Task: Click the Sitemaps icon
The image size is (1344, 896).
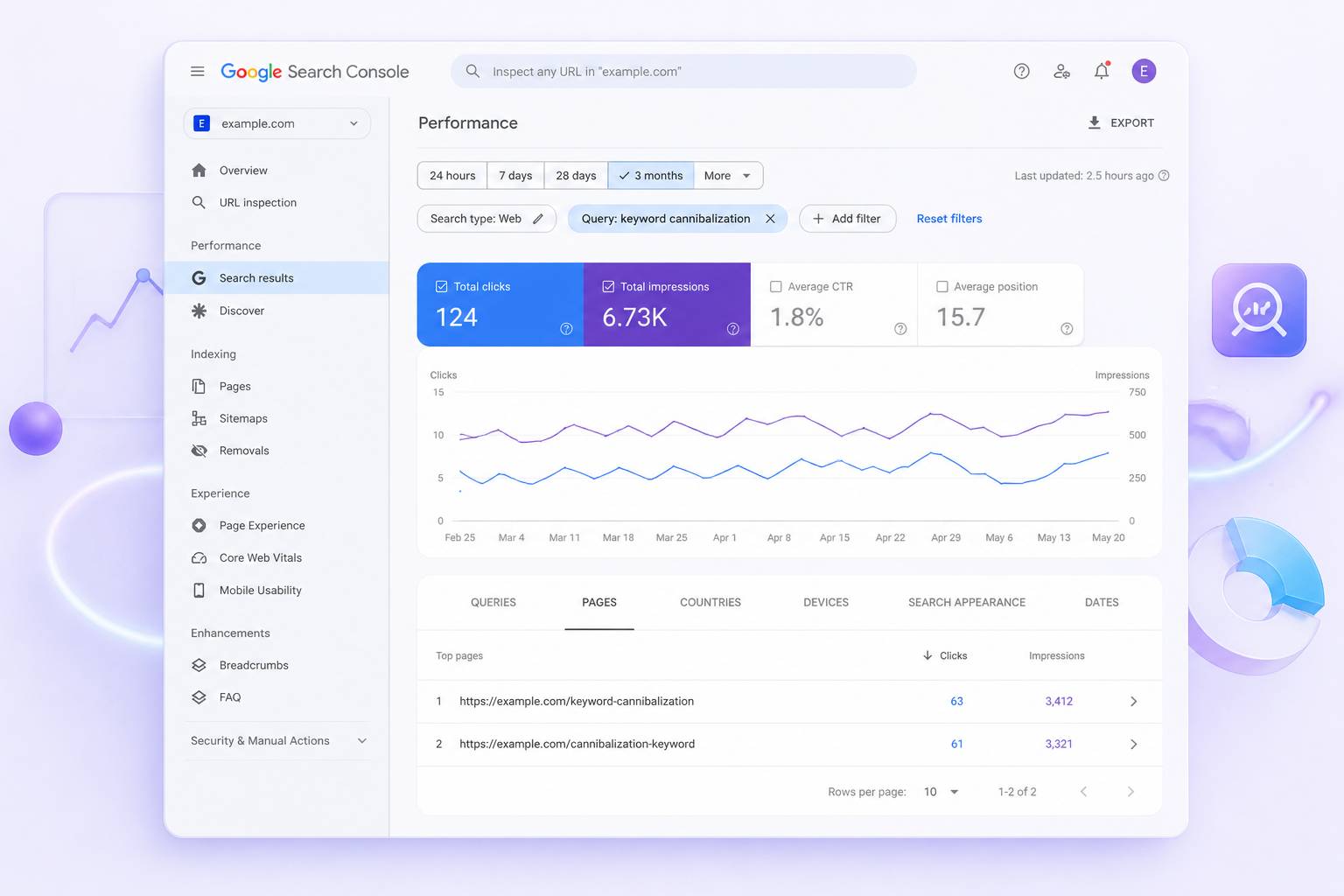Action: point(199,418)
